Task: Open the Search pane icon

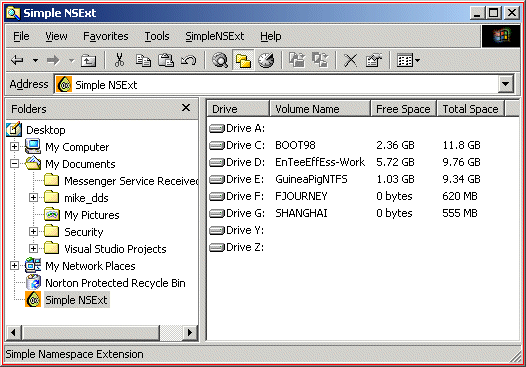Action: click(220, 60)
